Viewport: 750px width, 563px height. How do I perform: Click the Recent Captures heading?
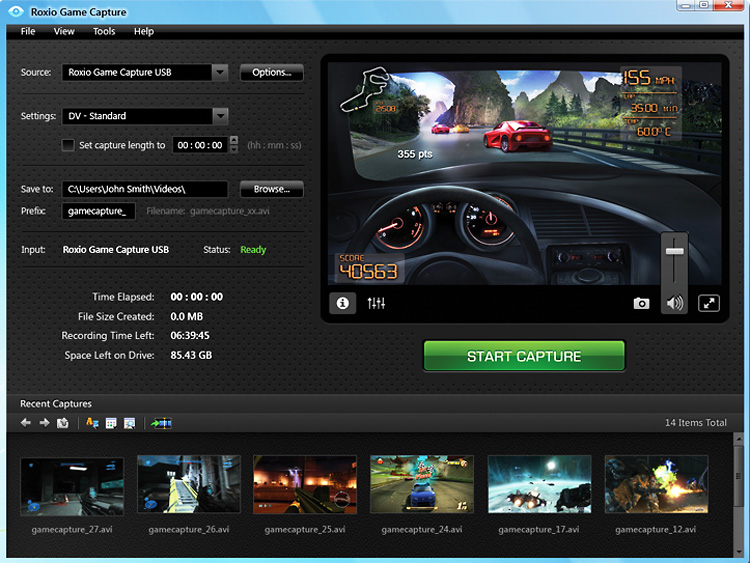[56, 404]
